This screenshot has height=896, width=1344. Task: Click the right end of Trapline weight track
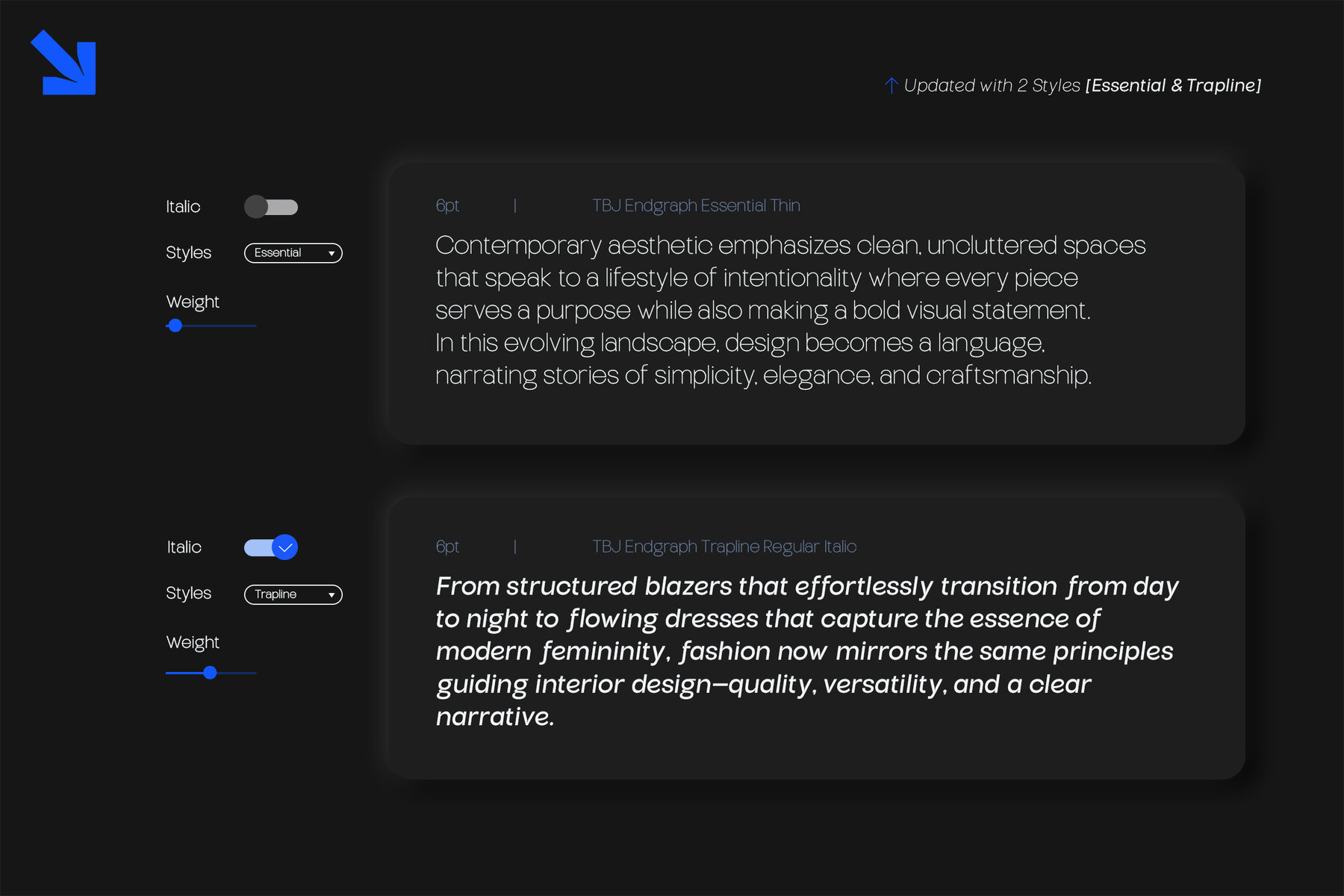click(254, 673)
